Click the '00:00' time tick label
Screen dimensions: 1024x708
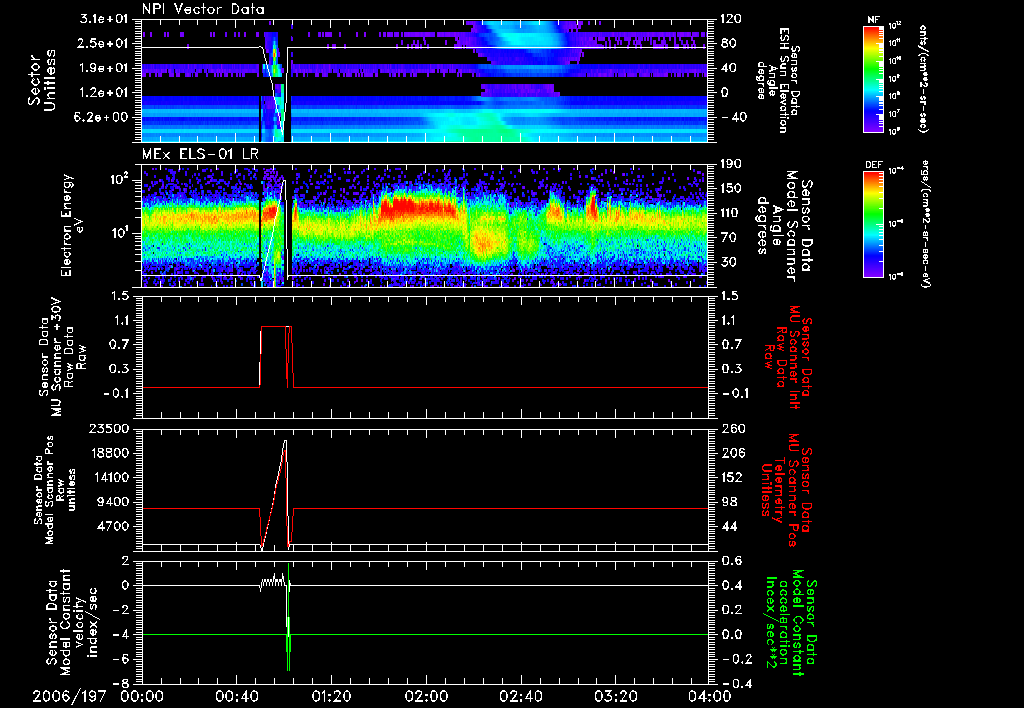point(142,697)
